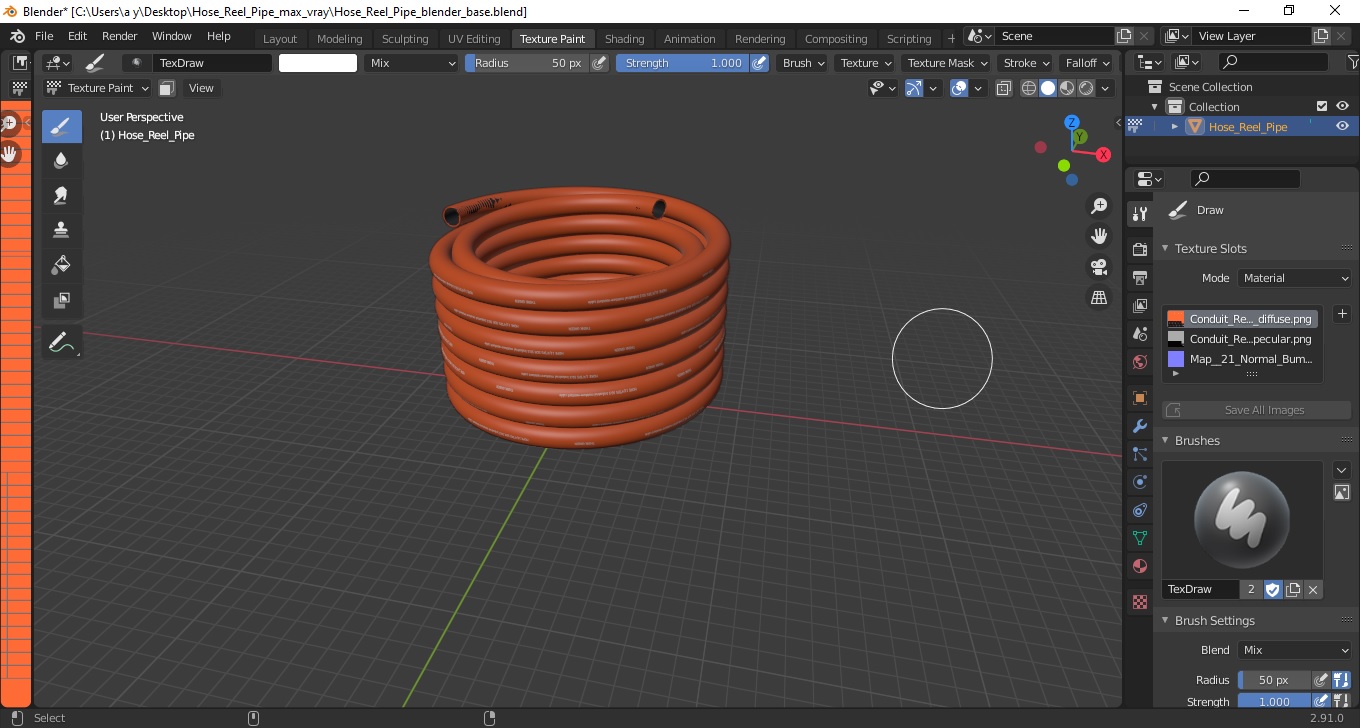Select the Soften tool

click(62, 161)
